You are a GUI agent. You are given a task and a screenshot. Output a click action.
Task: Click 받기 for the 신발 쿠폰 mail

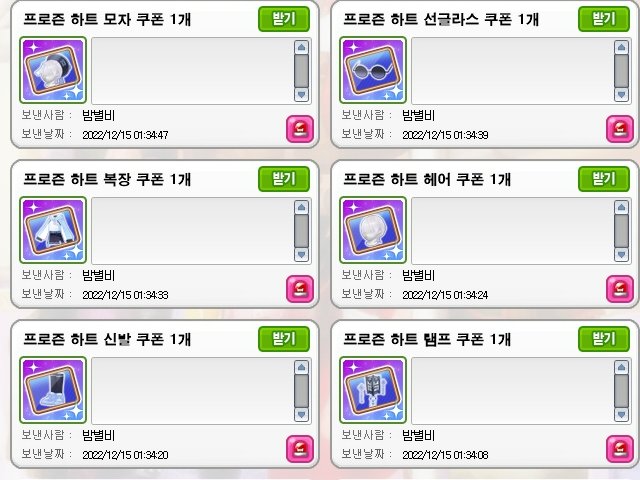[x=284, y=339]
